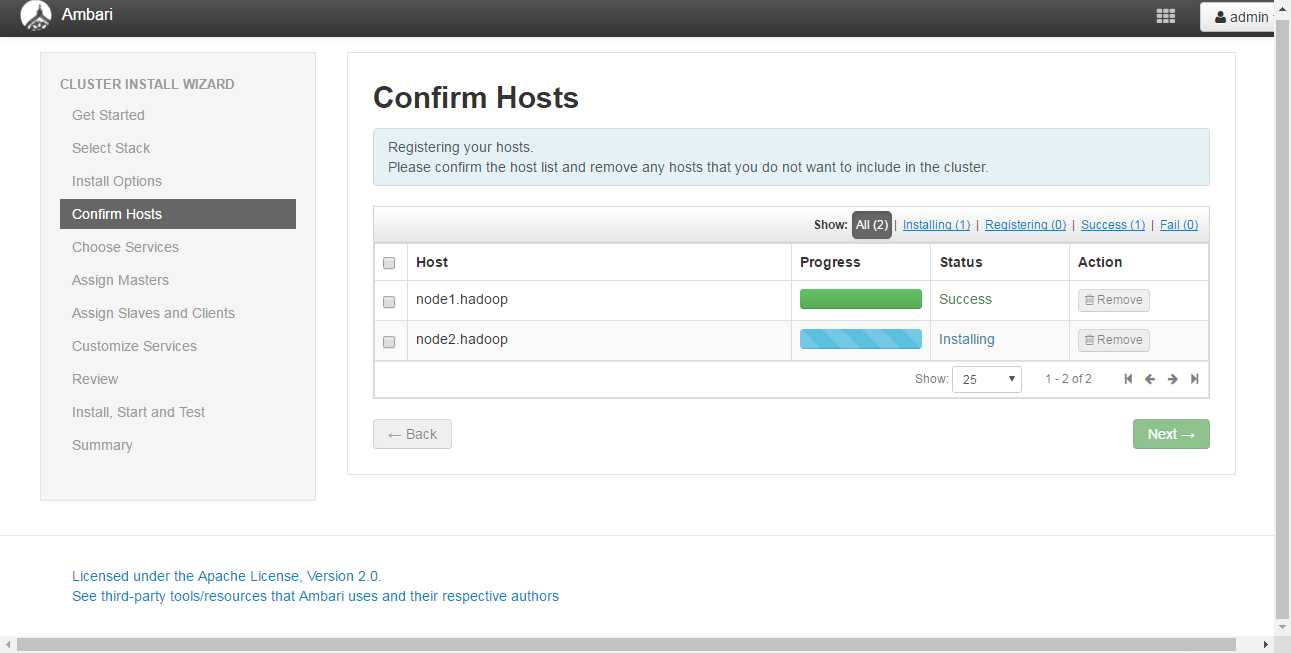The width and height of the screenshot is (1291, 653).
Task: Open third-party tools and resources link
Action: (315, 596)
